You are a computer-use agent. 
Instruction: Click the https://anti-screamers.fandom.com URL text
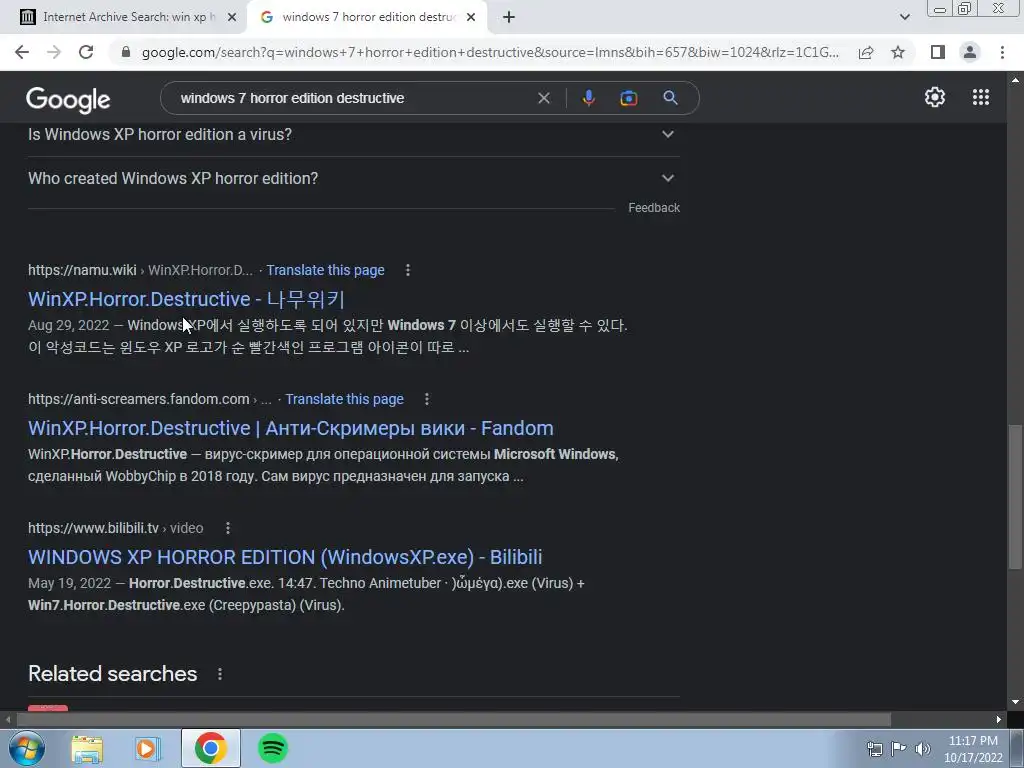click(138, 398)
